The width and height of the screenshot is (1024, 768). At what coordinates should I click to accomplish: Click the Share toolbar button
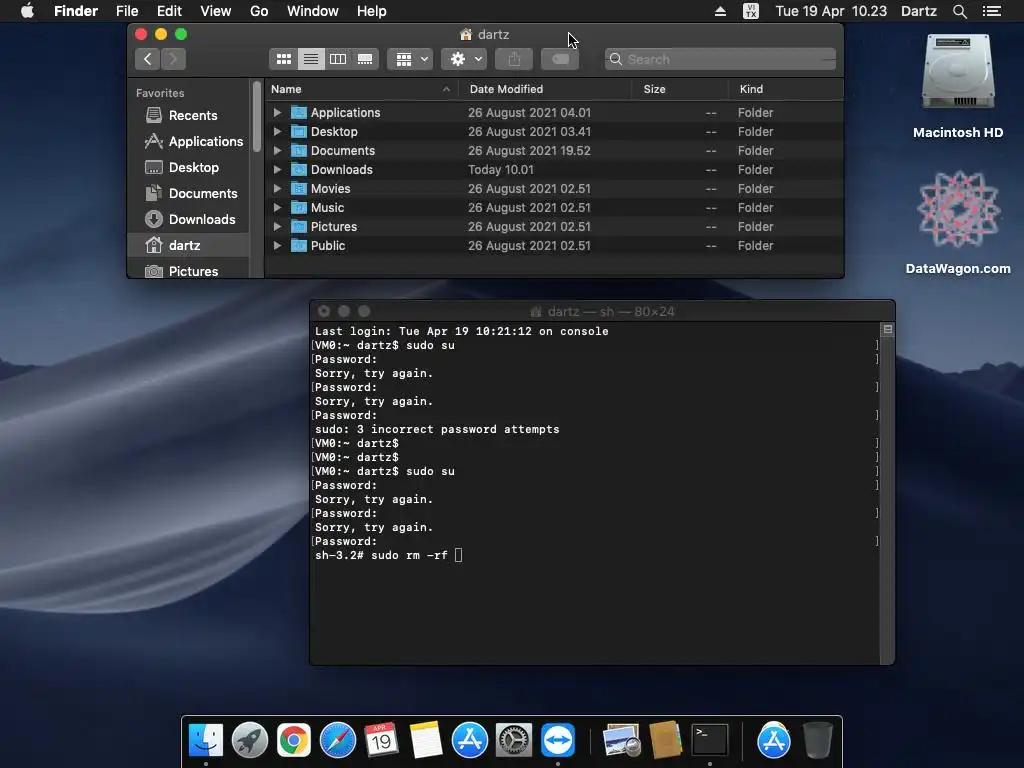[514, 59]
